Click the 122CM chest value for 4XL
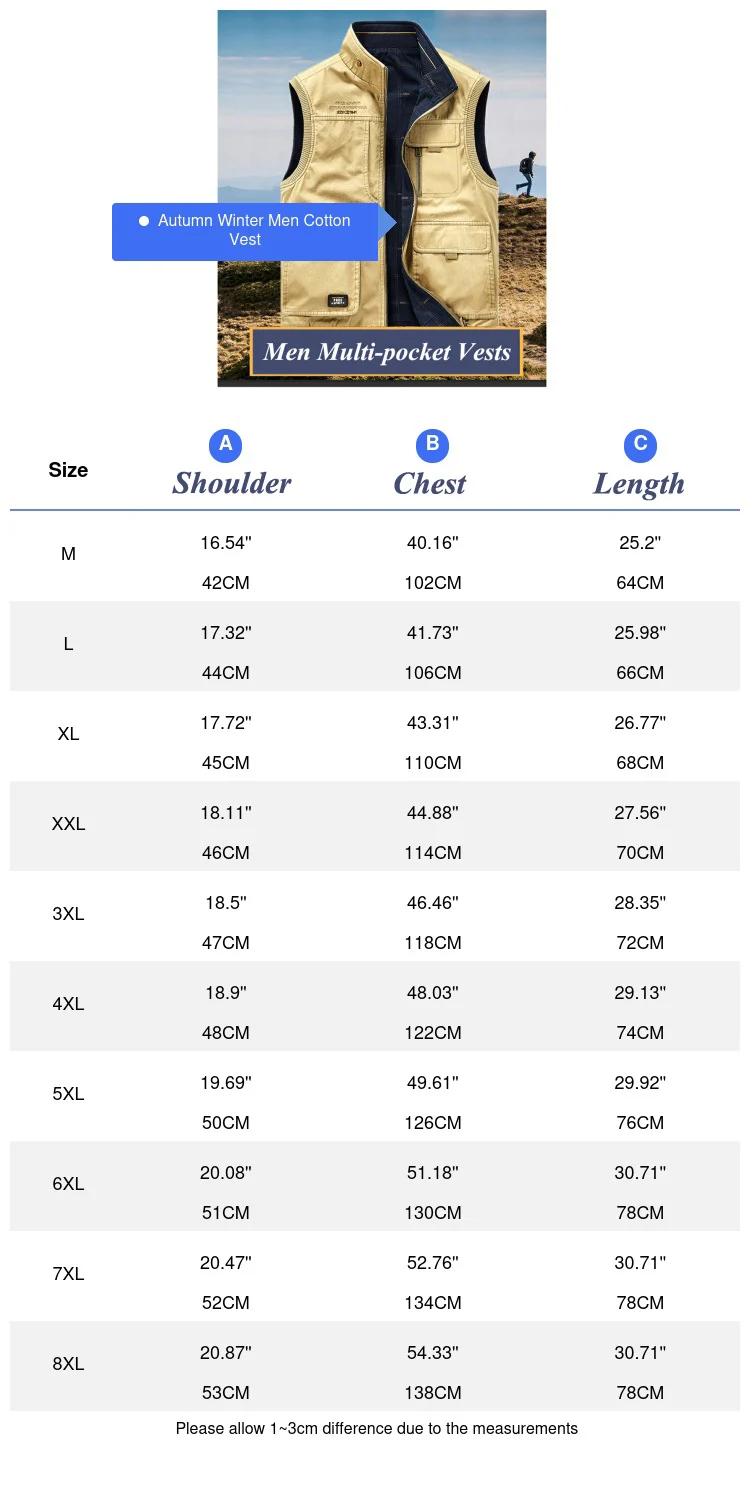Screen dimensions: 750x1500 pos(433,1033)
